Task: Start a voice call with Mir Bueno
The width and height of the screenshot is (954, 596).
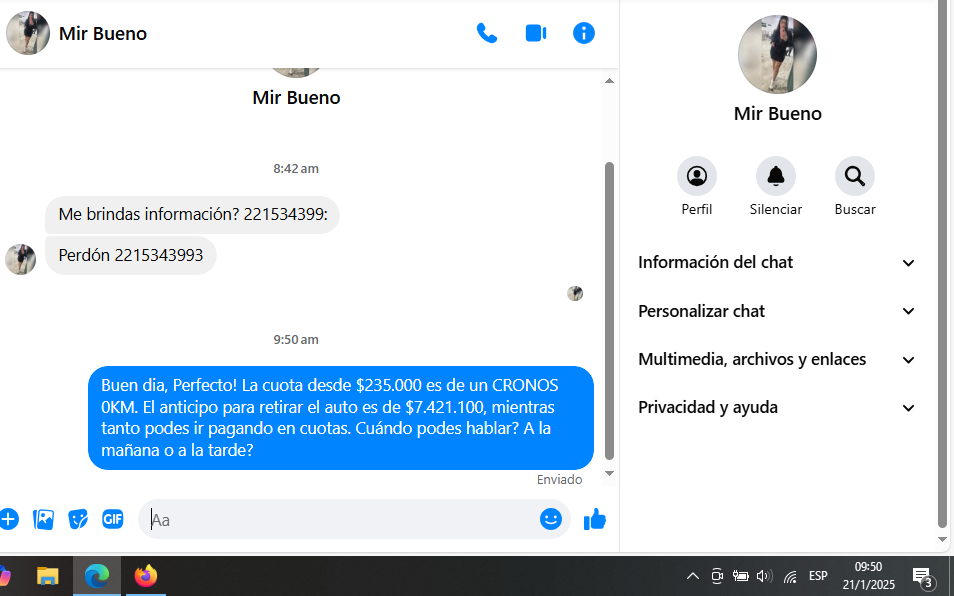Action: click(x=487, y=33)
